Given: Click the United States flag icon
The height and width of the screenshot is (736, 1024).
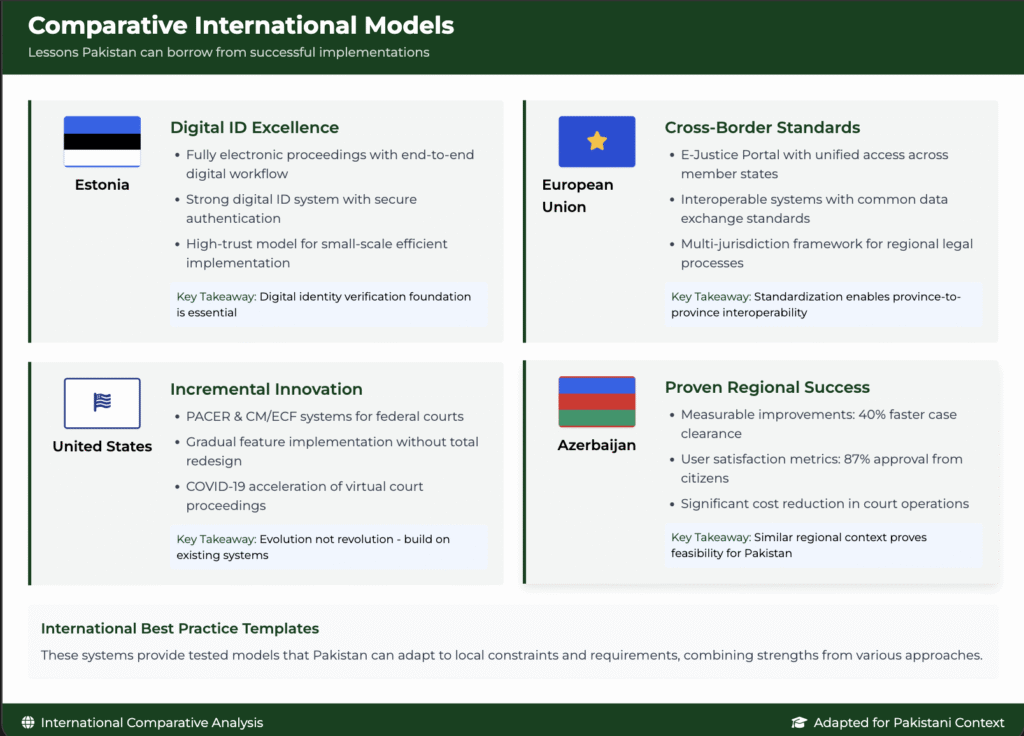Looking at the screenshot, I should [x=102, y=403].
